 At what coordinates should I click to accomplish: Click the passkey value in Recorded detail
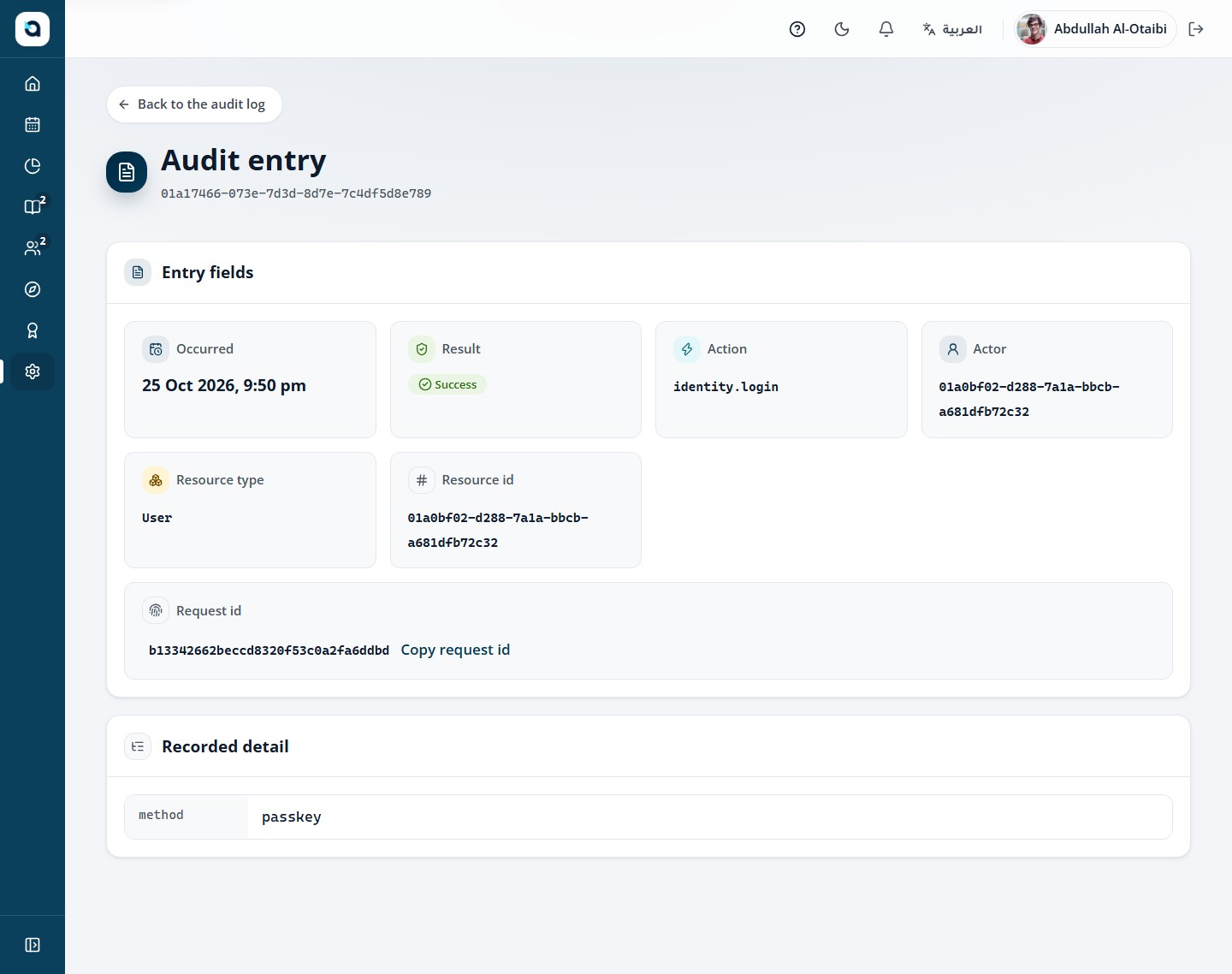click(292, 817)
